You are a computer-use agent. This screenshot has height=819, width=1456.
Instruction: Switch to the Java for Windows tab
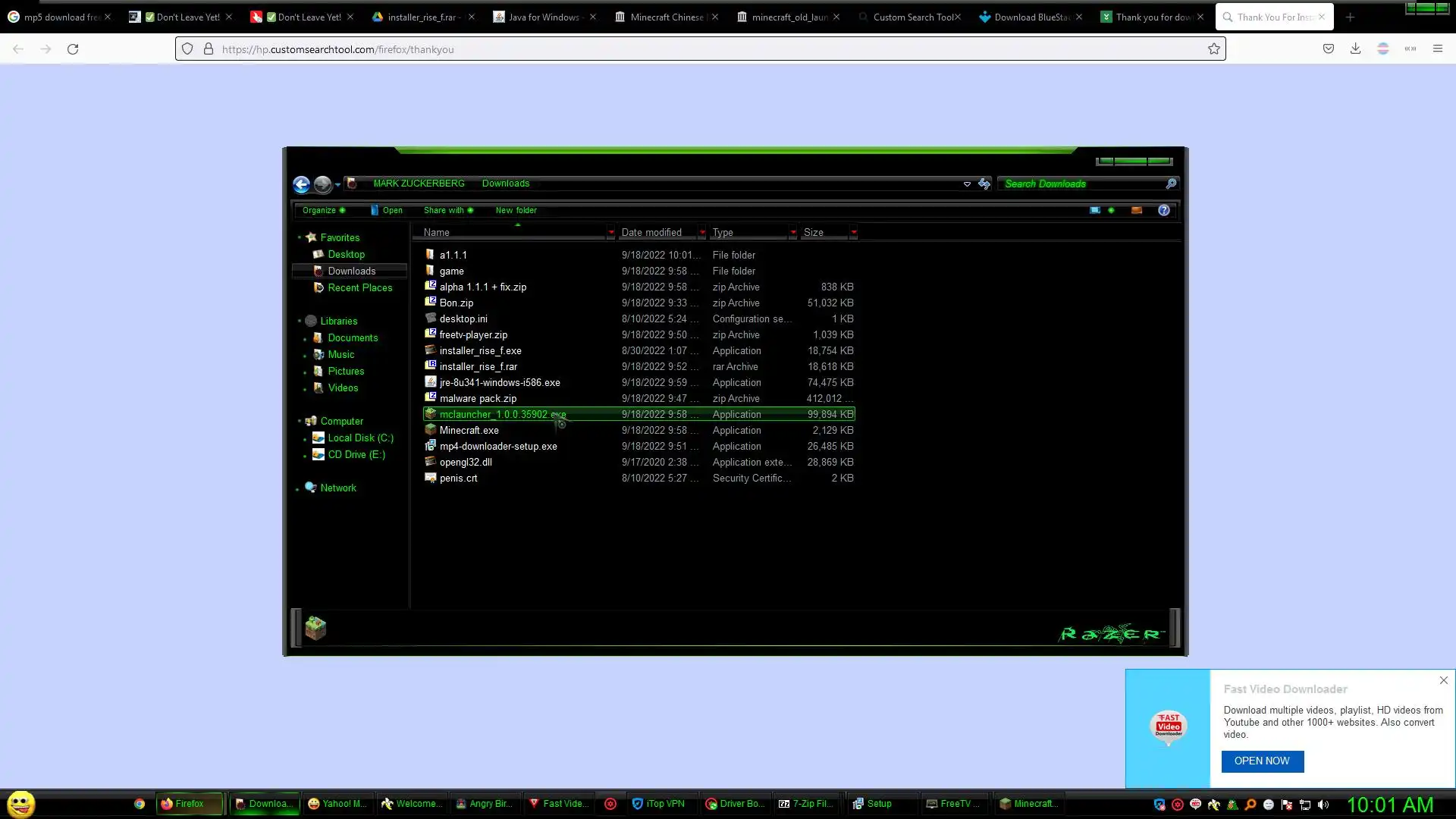[x=543, y=17]
